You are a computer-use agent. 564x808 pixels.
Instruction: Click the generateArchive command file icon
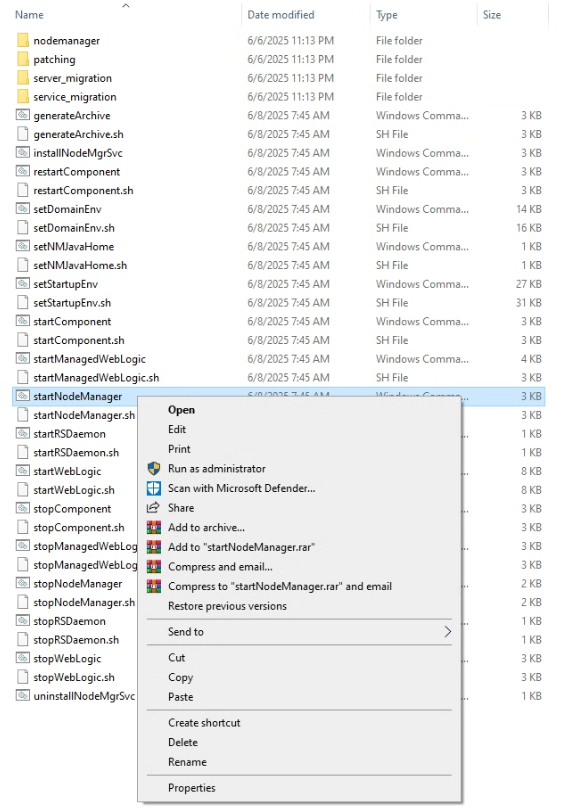click(x=23, y=115)
